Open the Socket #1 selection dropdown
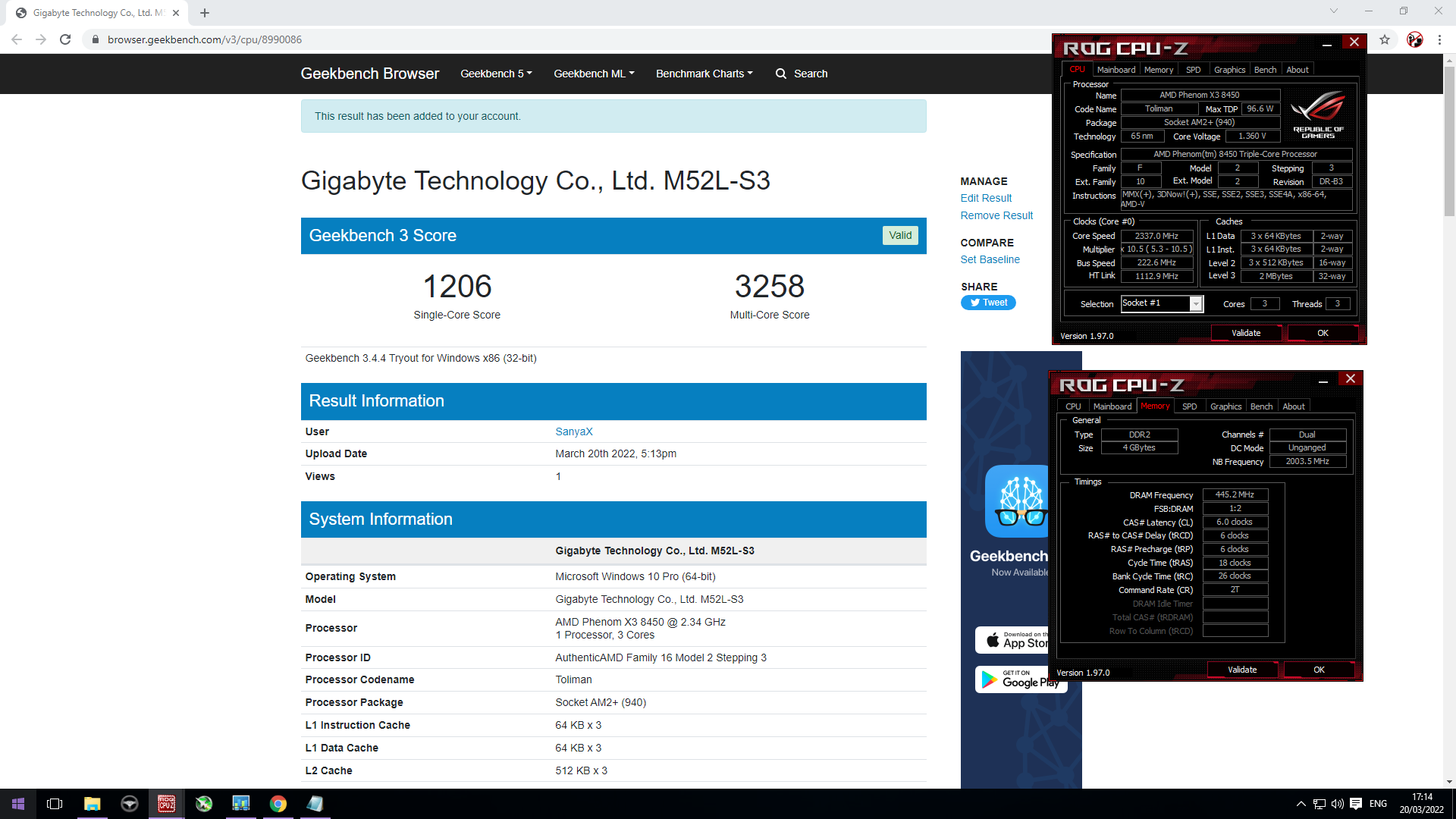Viewport: 1456px width, 819px height. 1196,304
